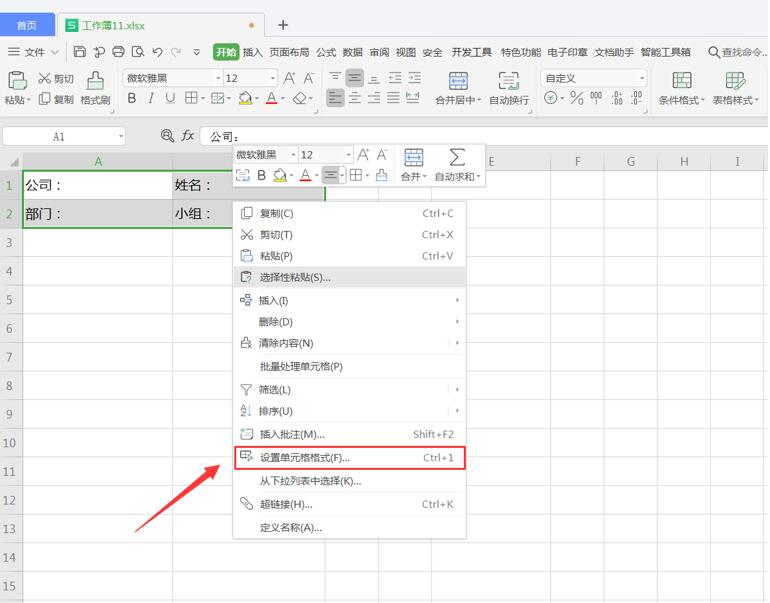
Task: Toggle ribbon middle vertical alignment
Action: click(355, 78)
